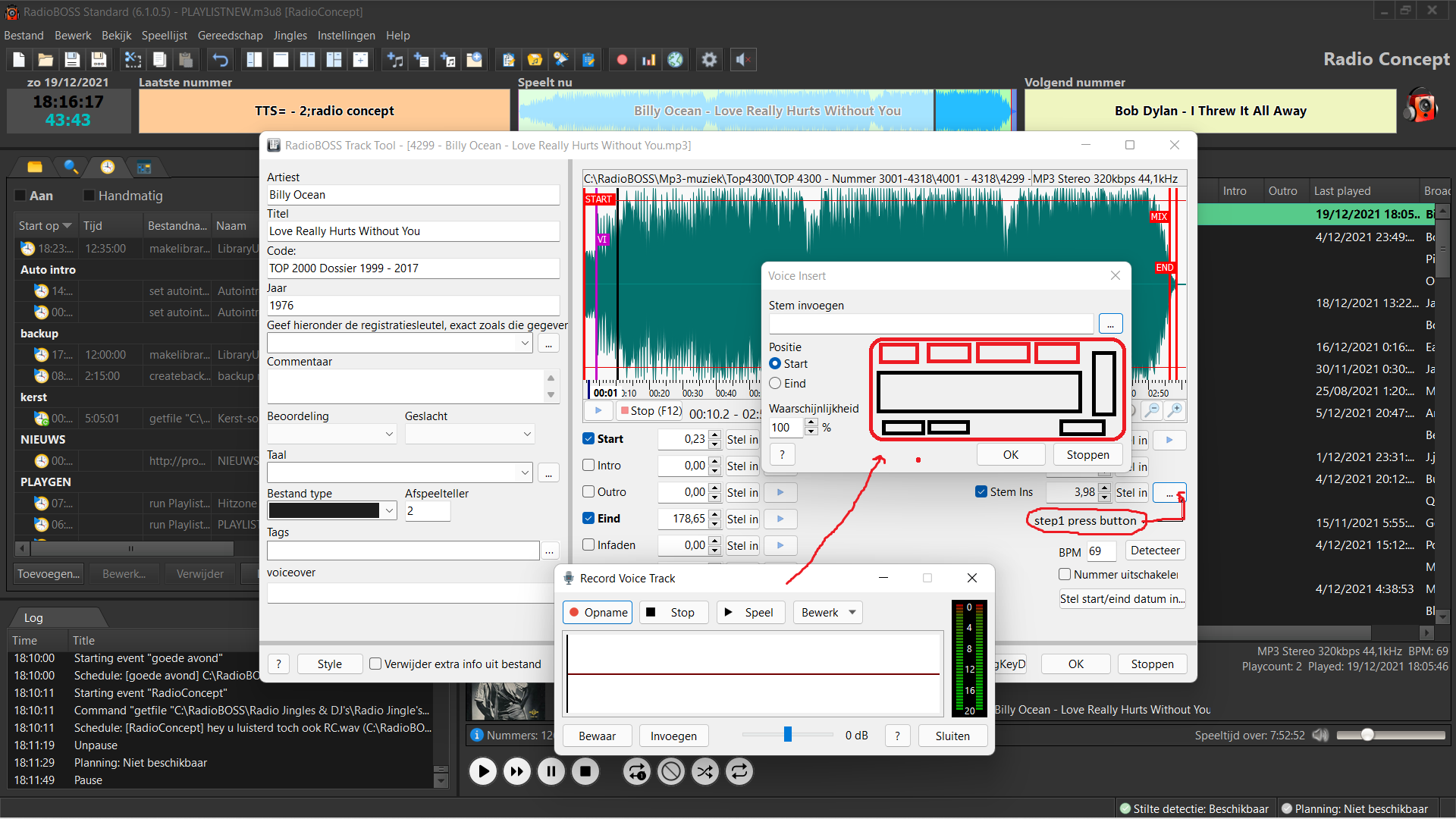The height and width of the screenshot is (819, 1456).
Task: Click the Undo arrow in the main toolbar
Action: pyautogui.click(x=221, y=60)
